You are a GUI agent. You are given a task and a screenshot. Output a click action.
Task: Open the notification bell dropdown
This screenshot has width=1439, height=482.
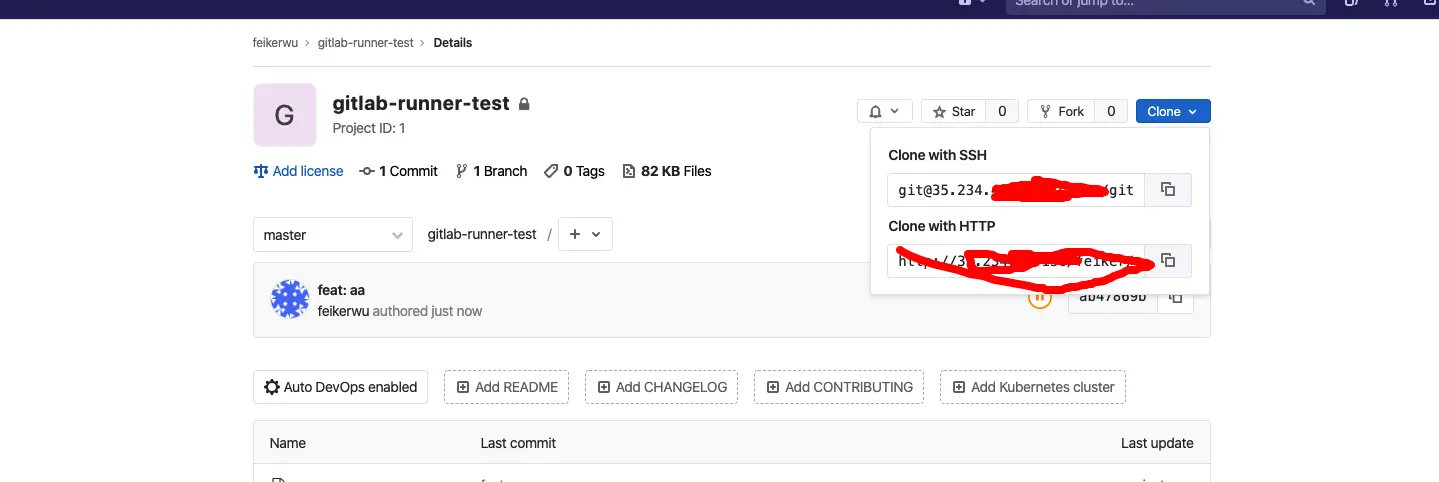(885, 112)
